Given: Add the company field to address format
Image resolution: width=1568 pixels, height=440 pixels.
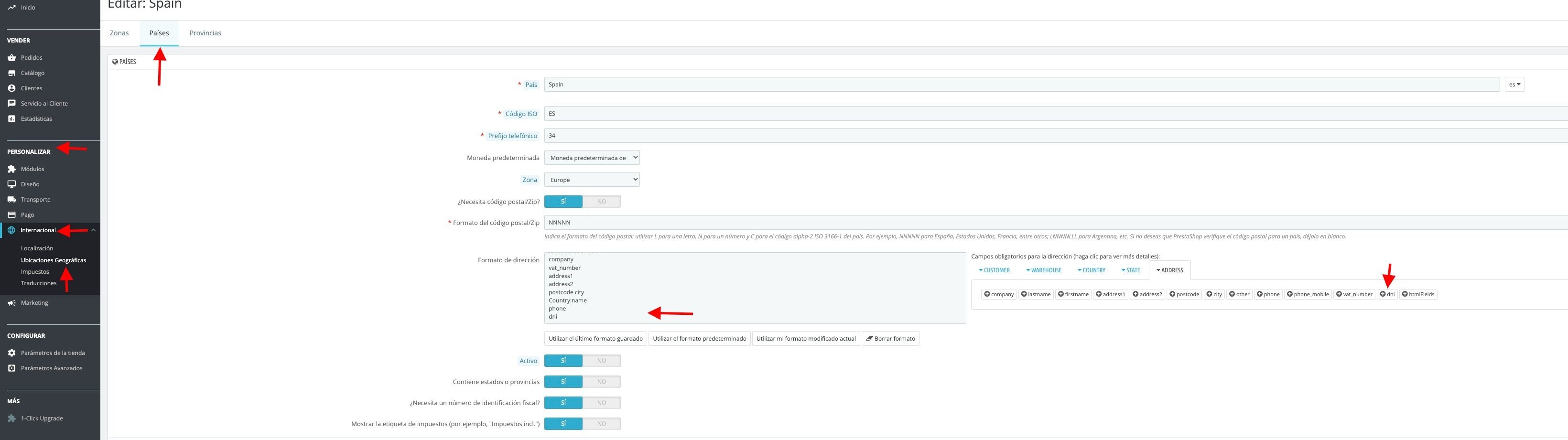Looking at the screenshot, I should click(x=999, y=295).
